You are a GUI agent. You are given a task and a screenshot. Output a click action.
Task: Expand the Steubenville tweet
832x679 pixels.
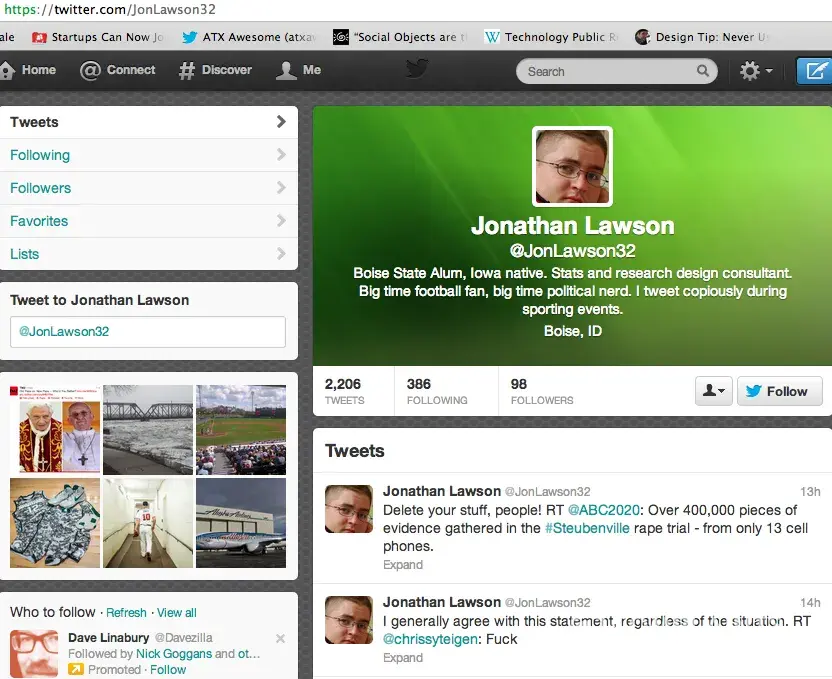(x=403, y=564)
